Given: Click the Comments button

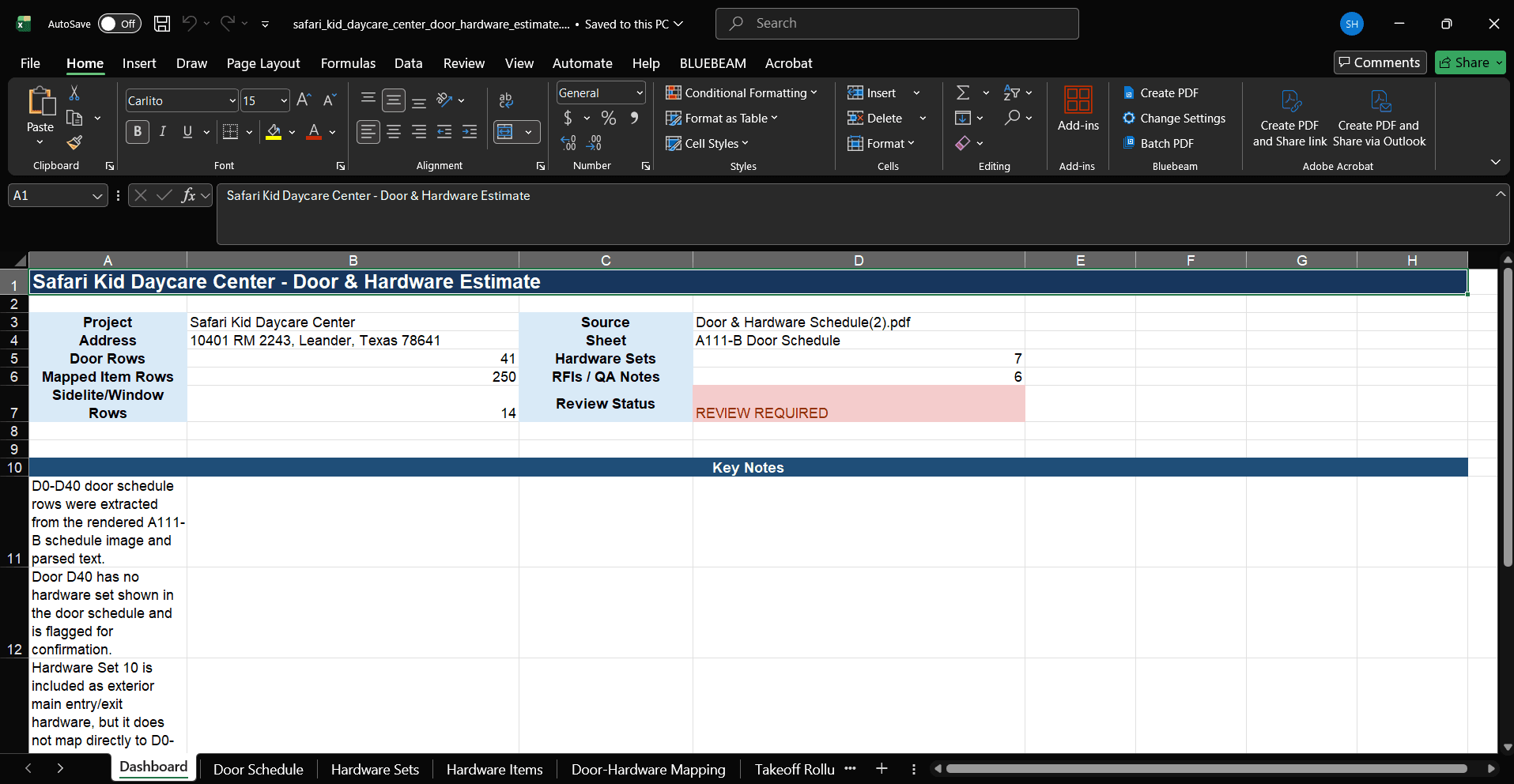Looking at the screenshot, I should [1380, 62].
